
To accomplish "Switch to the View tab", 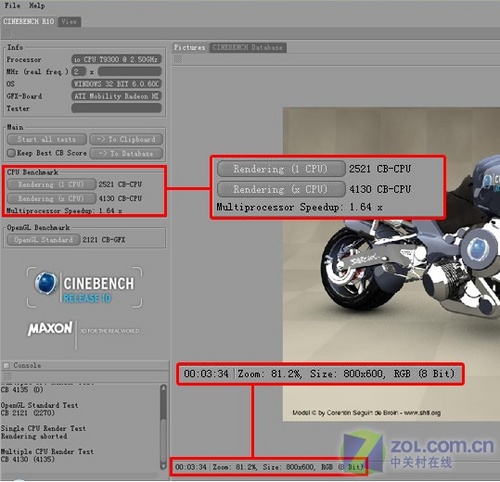I will click(69, 22).
